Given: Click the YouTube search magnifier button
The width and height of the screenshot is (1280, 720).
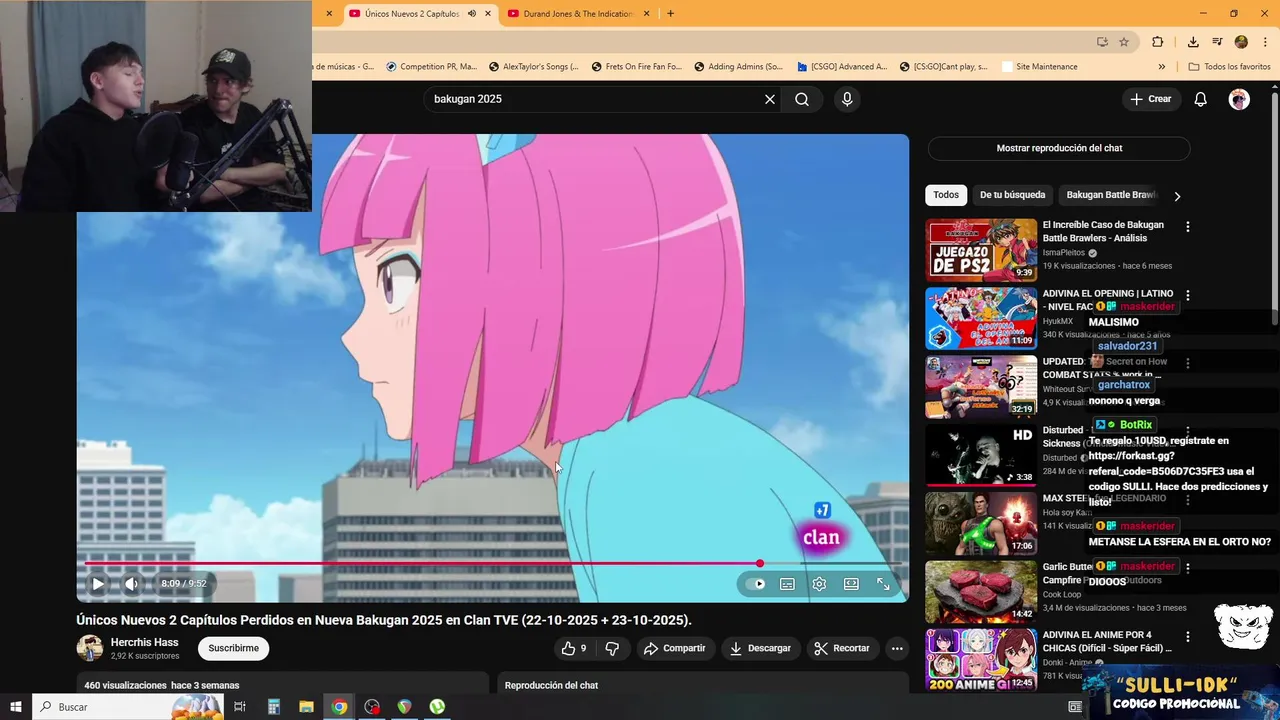Looking at the screenshot, I should pos(802,99).
